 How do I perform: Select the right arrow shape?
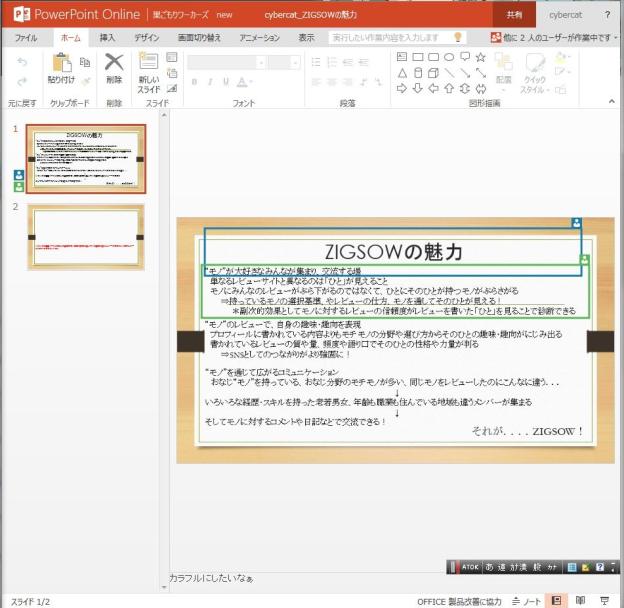pyautogui.click(x=402, y=88)
